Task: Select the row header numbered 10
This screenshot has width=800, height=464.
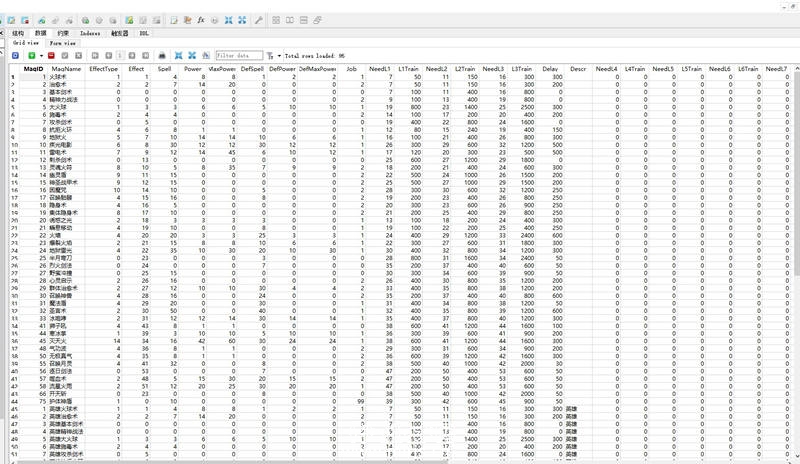Action: click(14, 145)
